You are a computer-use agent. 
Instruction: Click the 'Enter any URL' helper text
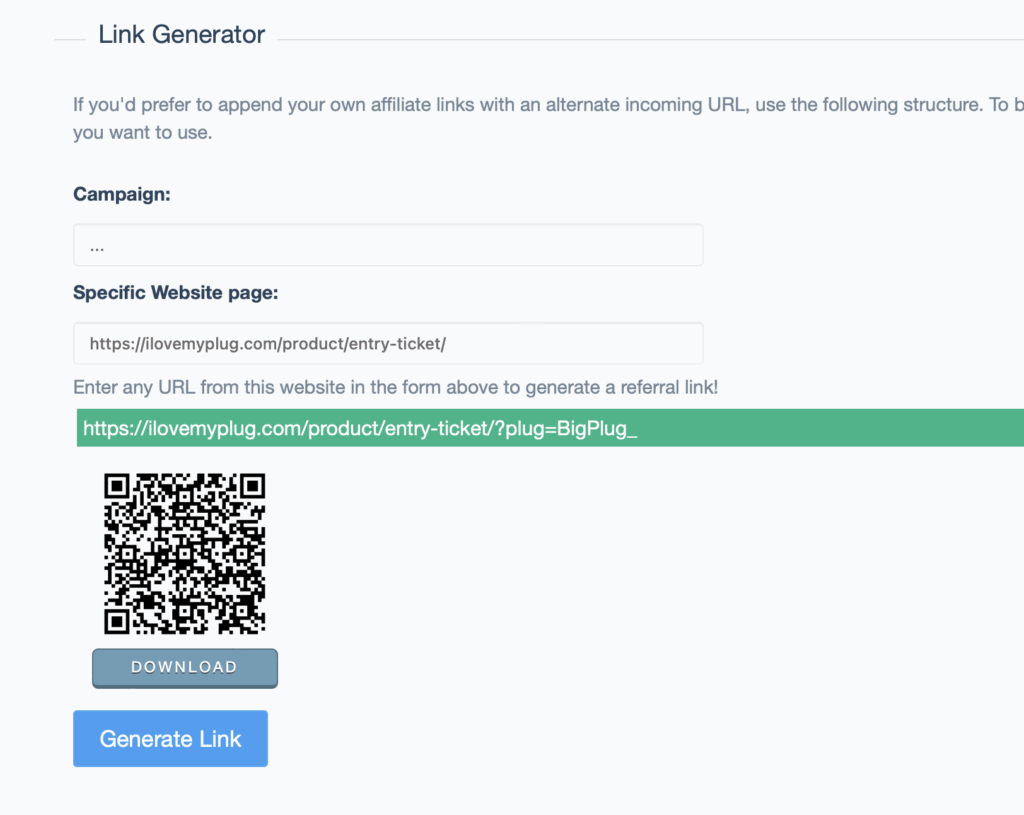[396, 387]
